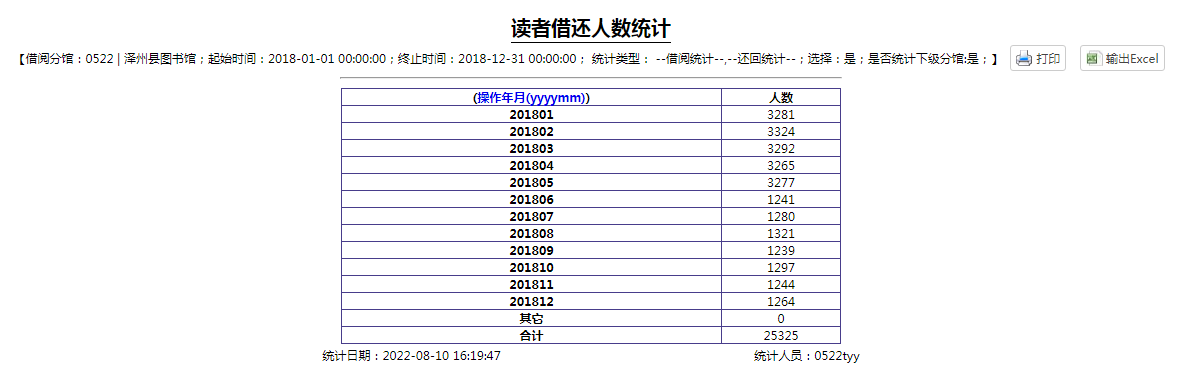Click the 操作年月(yyyymm) column header link
1196x383 pixels.
[532, 98]
